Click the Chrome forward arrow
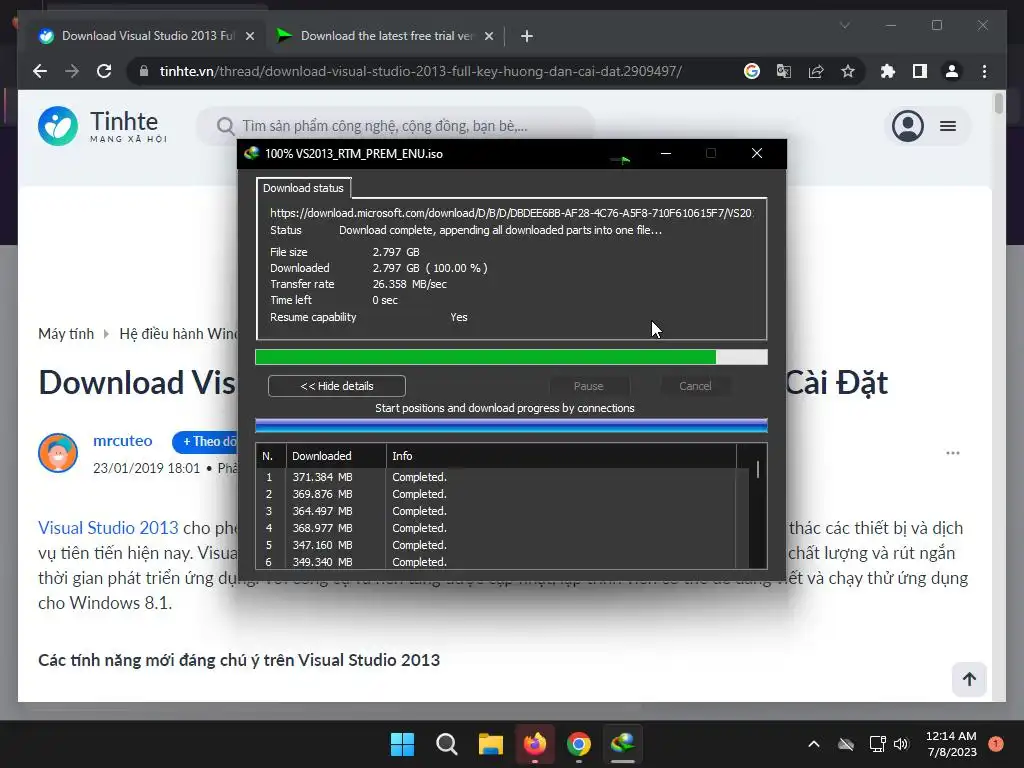The height and width of the screenshot is (768, 1024). [72, 71]
